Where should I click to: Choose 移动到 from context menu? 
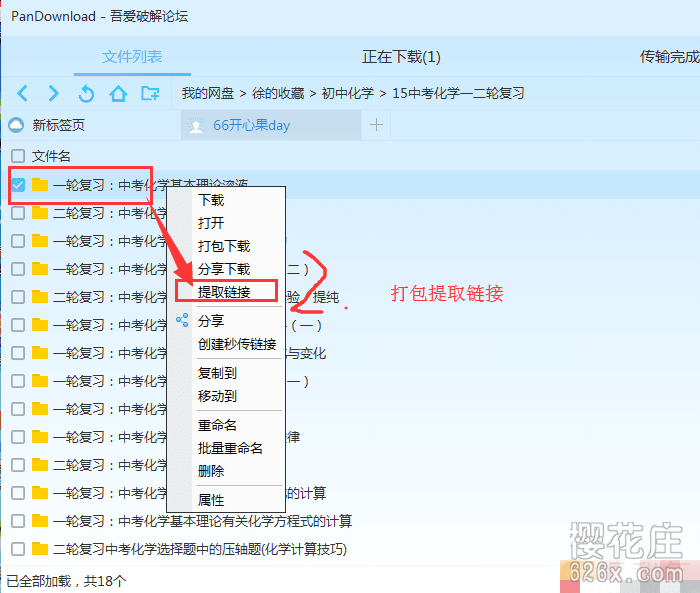[x=217, y=396]
